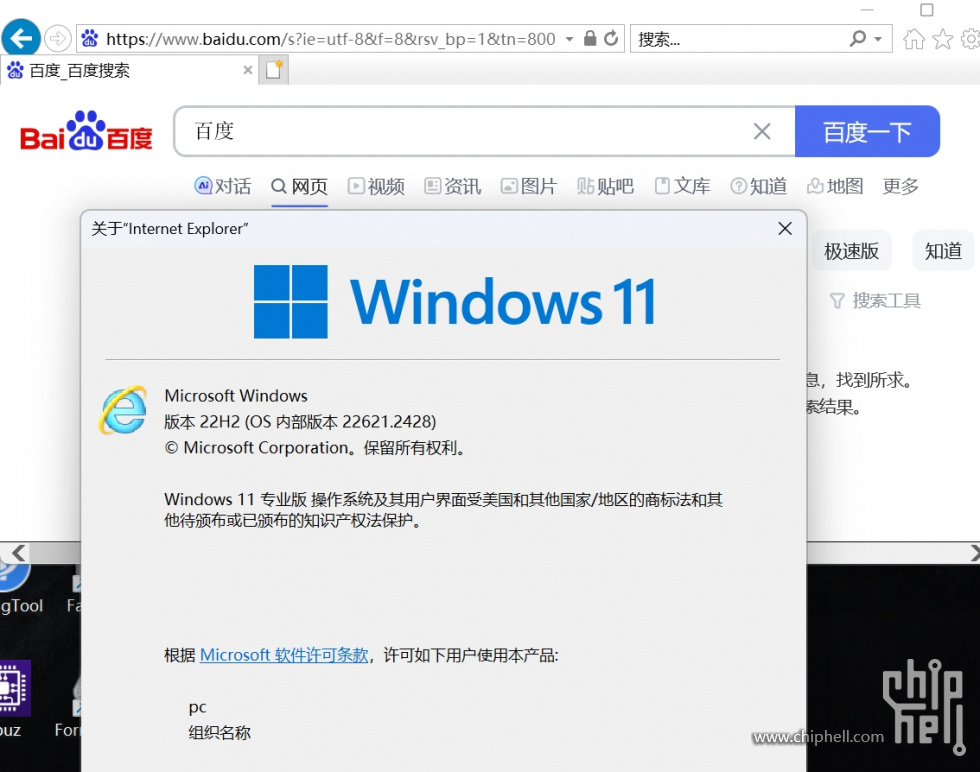Screen dimensions: 980x772
Task: Click the IE search box field
Action: pos(739,39)
